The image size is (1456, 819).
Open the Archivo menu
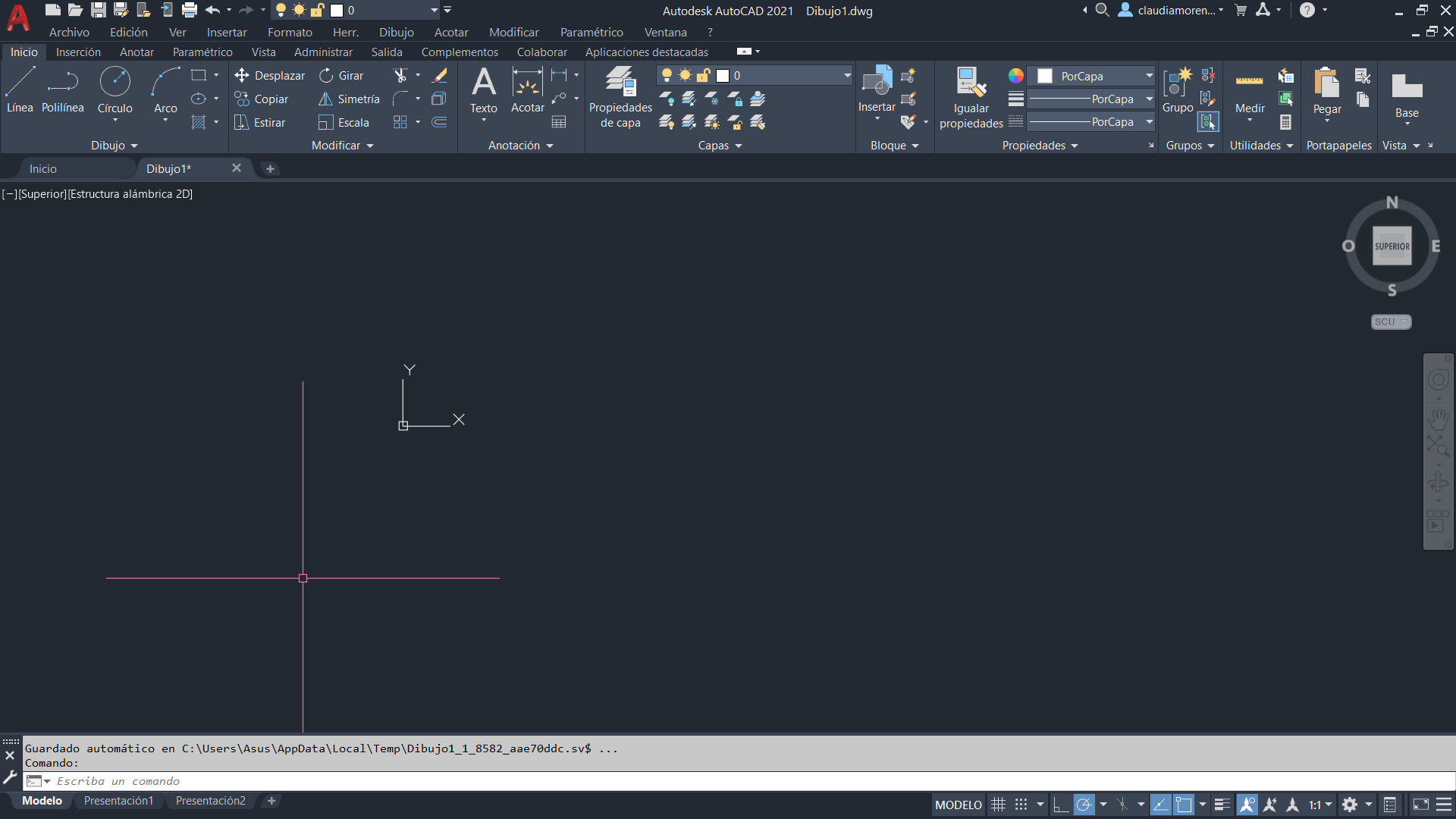(69, 32)
